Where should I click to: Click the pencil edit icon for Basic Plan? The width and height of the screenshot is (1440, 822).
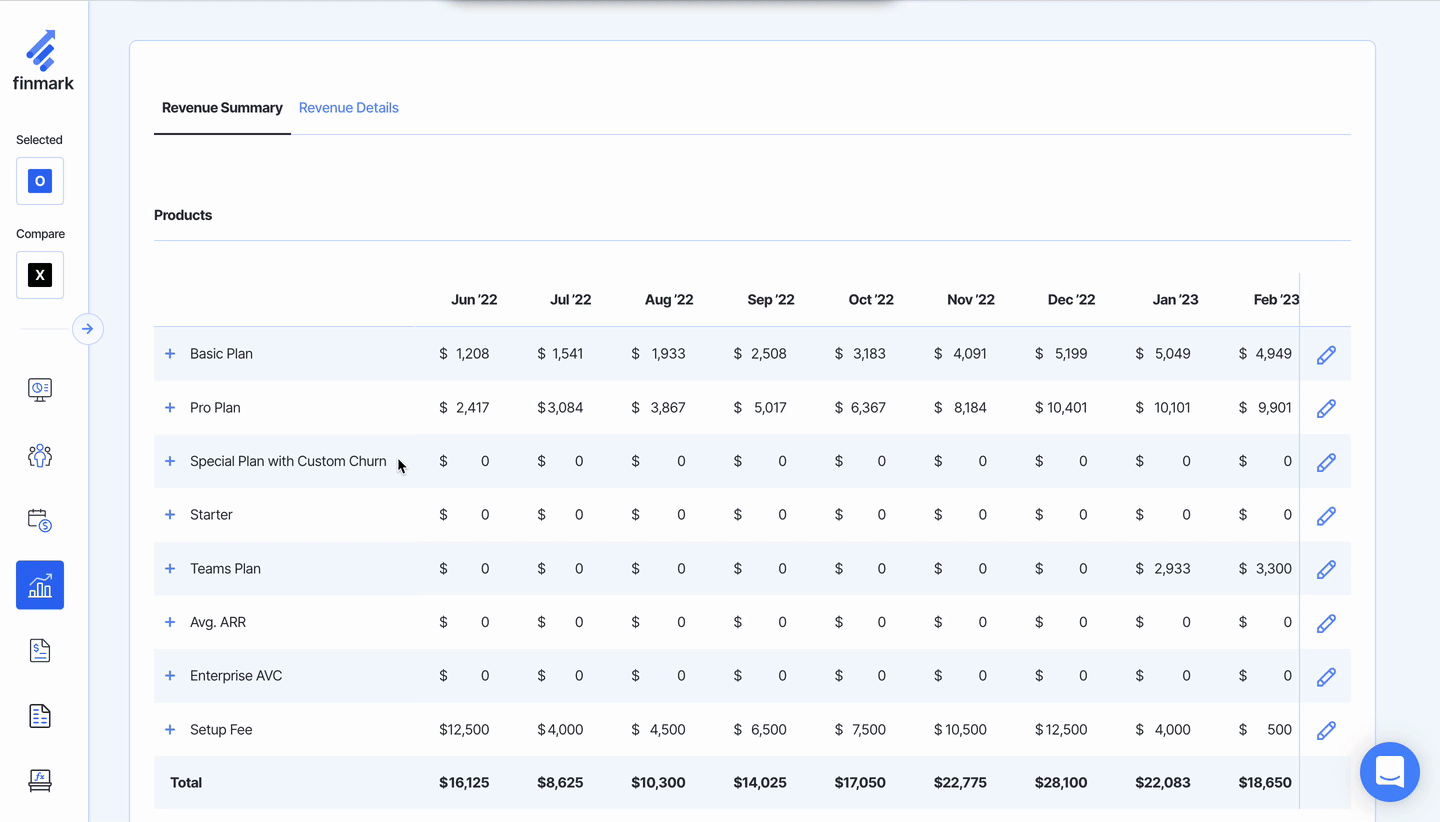[x=1326, y=355]
